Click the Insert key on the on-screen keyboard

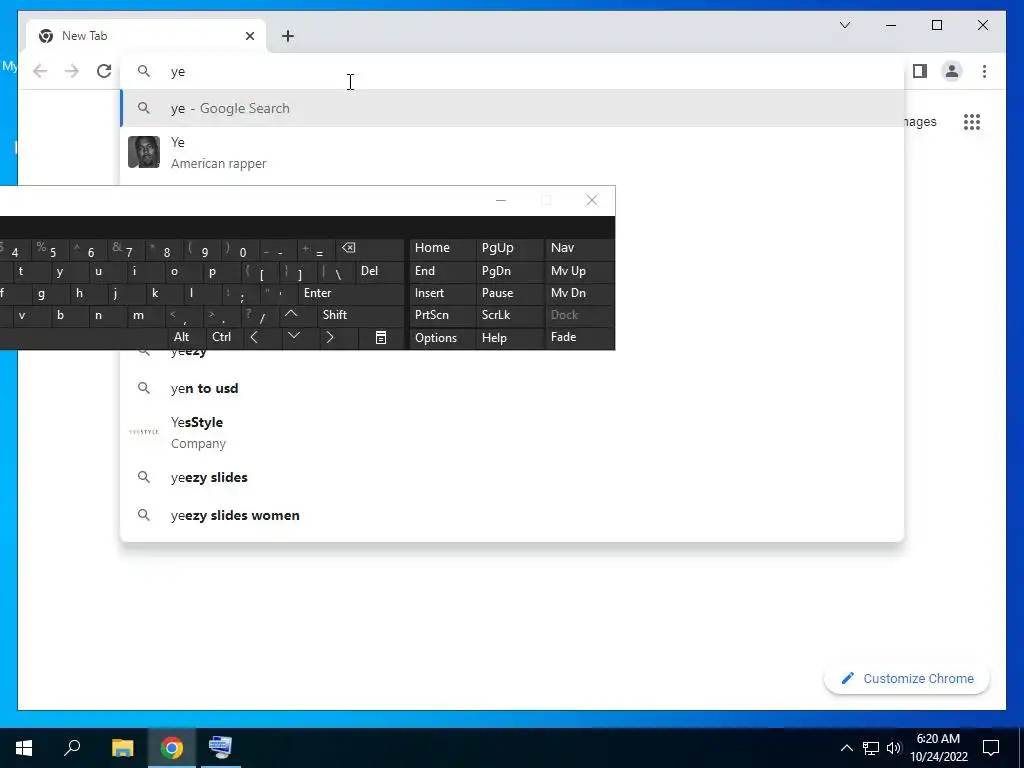[442, 293]
